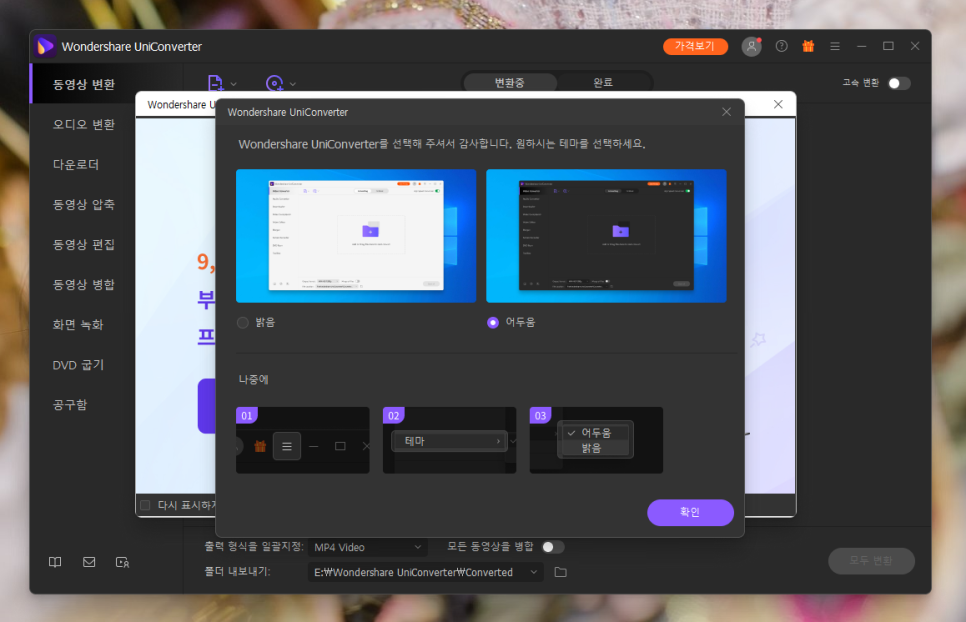Open the user account avatar icon
The height and width of the screenshot is (622, 966).
pos(751,47)
